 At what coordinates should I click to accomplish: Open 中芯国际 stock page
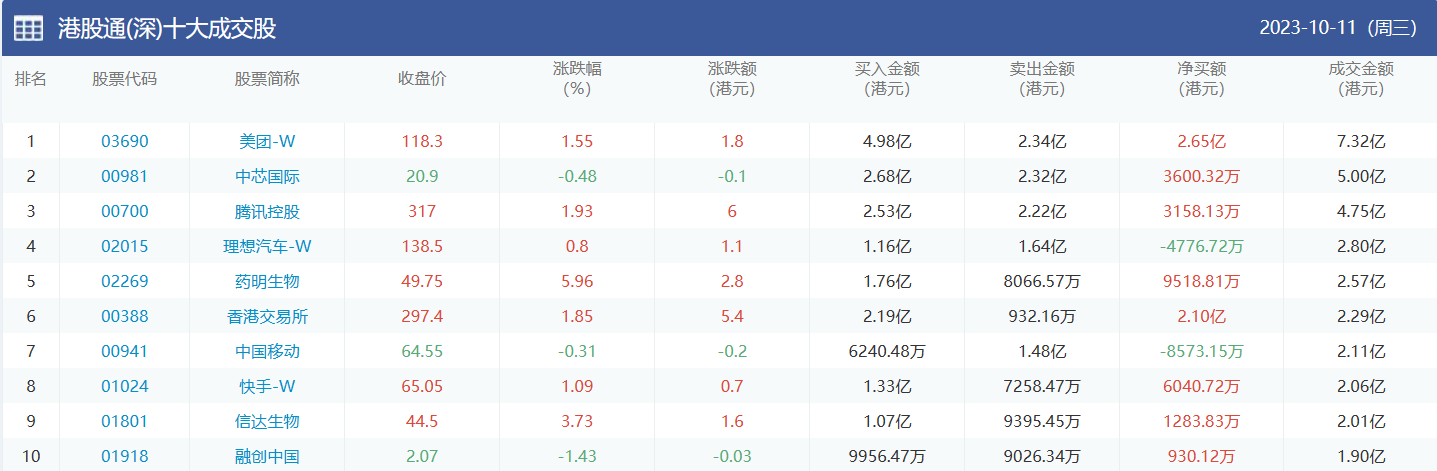(x=267, y=177)
